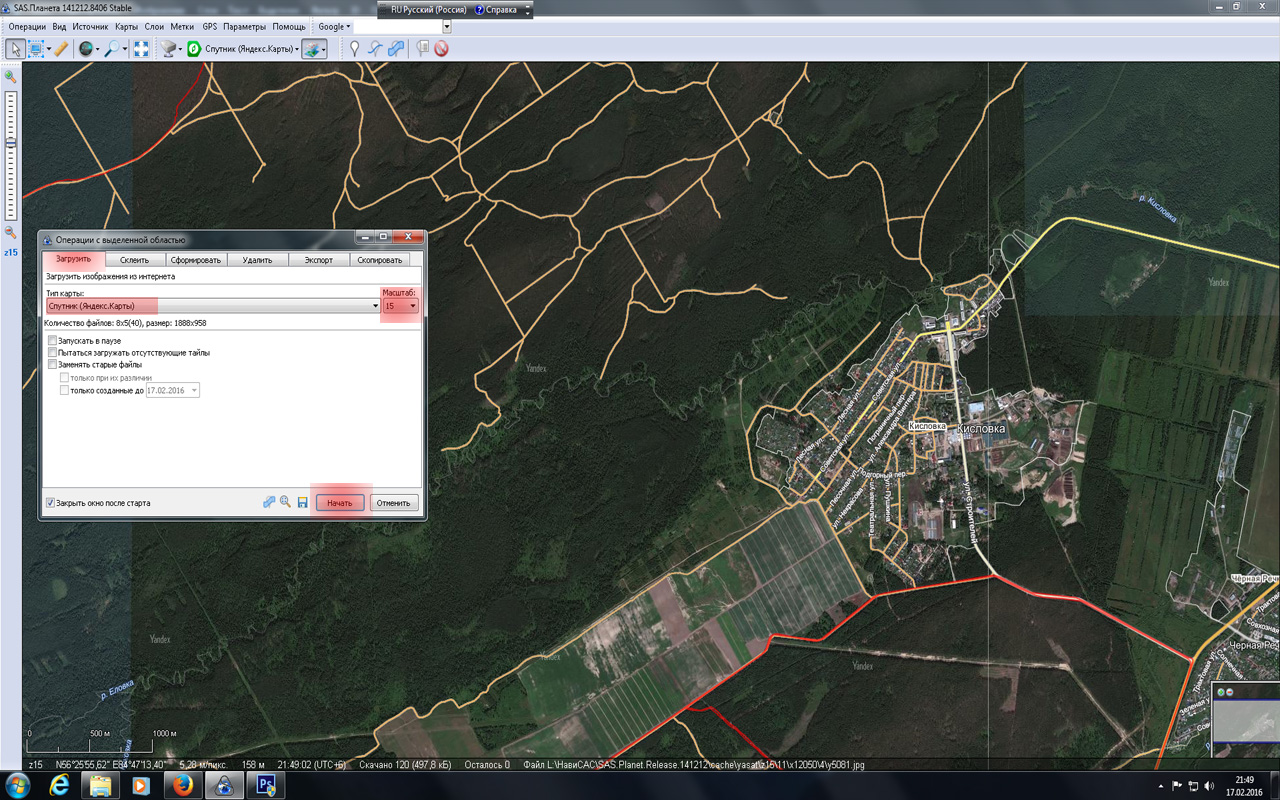
Task: Open the Параметры menu
Action: [245, 27]
